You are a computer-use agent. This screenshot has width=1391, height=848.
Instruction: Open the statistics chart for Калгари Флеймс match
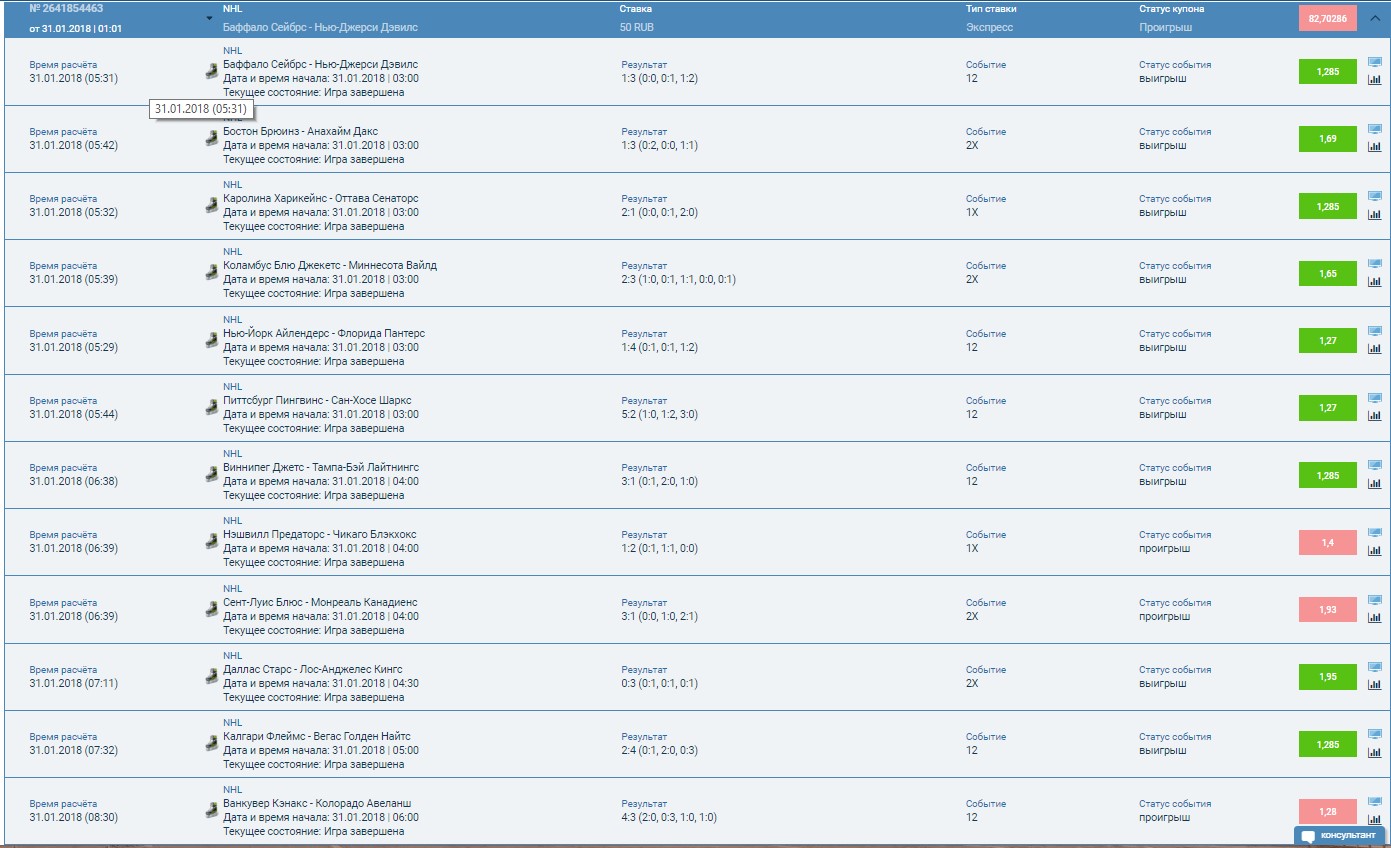[x=1374, y=752]
